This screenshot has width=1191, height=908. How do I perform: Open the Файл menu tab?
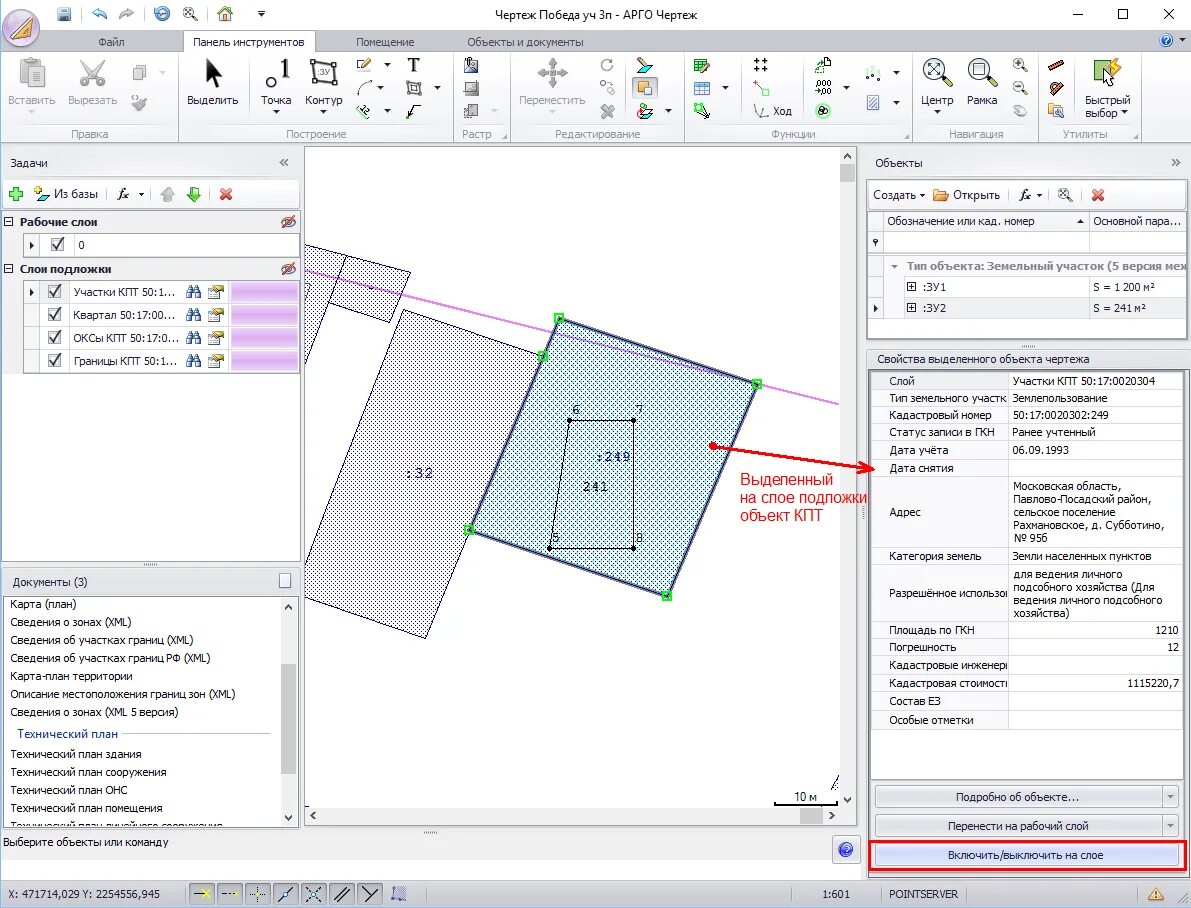111,42
